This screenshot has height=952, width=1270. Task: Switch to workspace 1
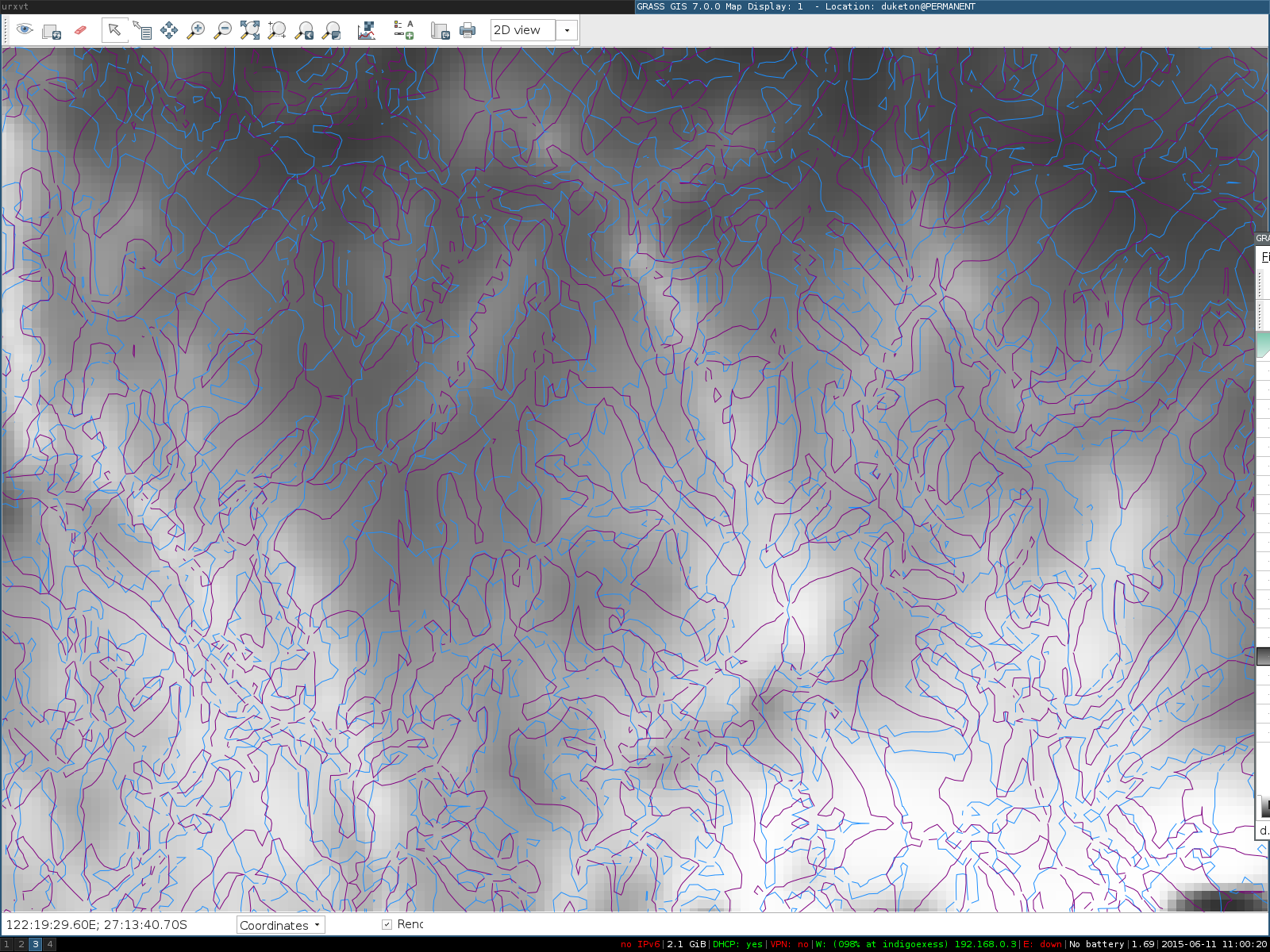pyautogui.click(x=7, y=944)
